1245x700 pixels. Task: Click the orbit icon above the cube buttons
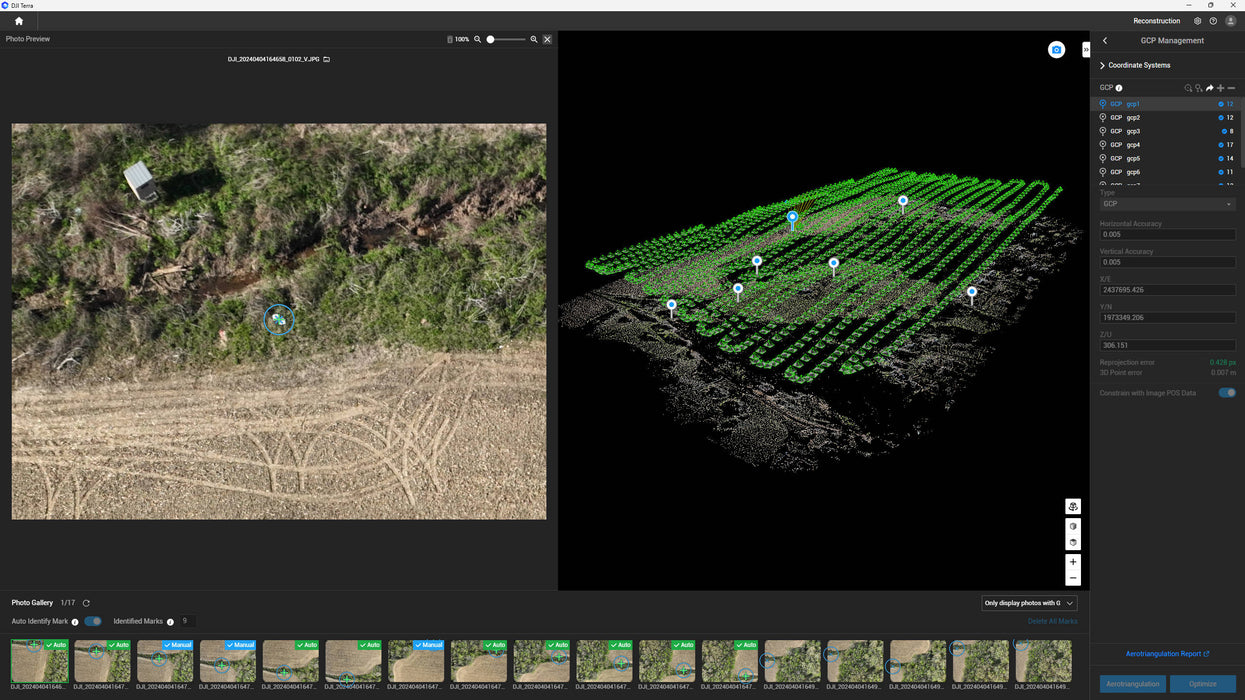(x=1073, y=507)
